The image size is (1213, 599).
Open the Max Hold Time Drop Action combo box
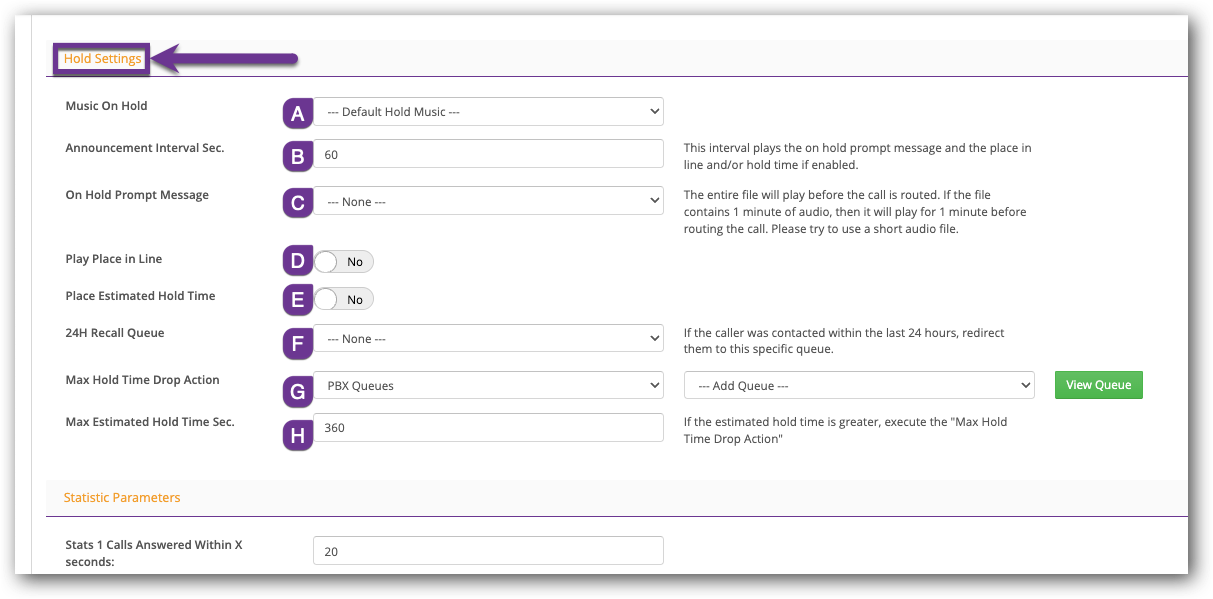(x=488, y=385)
